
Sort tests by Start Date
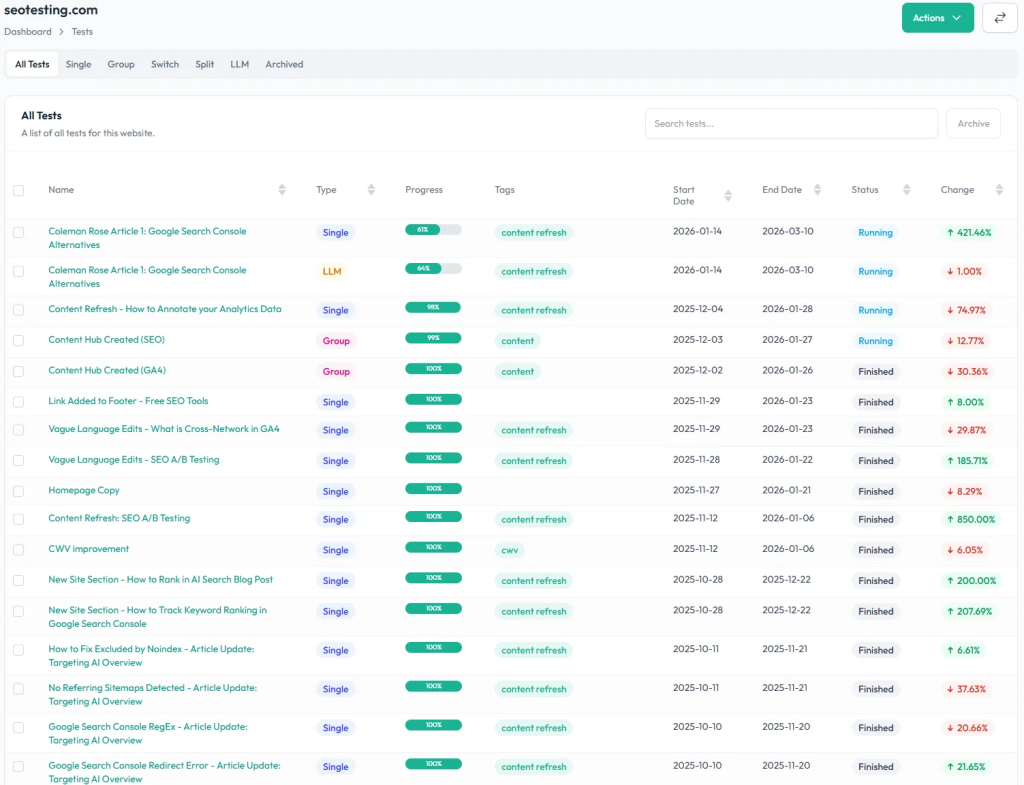click(x=728, y=194)
